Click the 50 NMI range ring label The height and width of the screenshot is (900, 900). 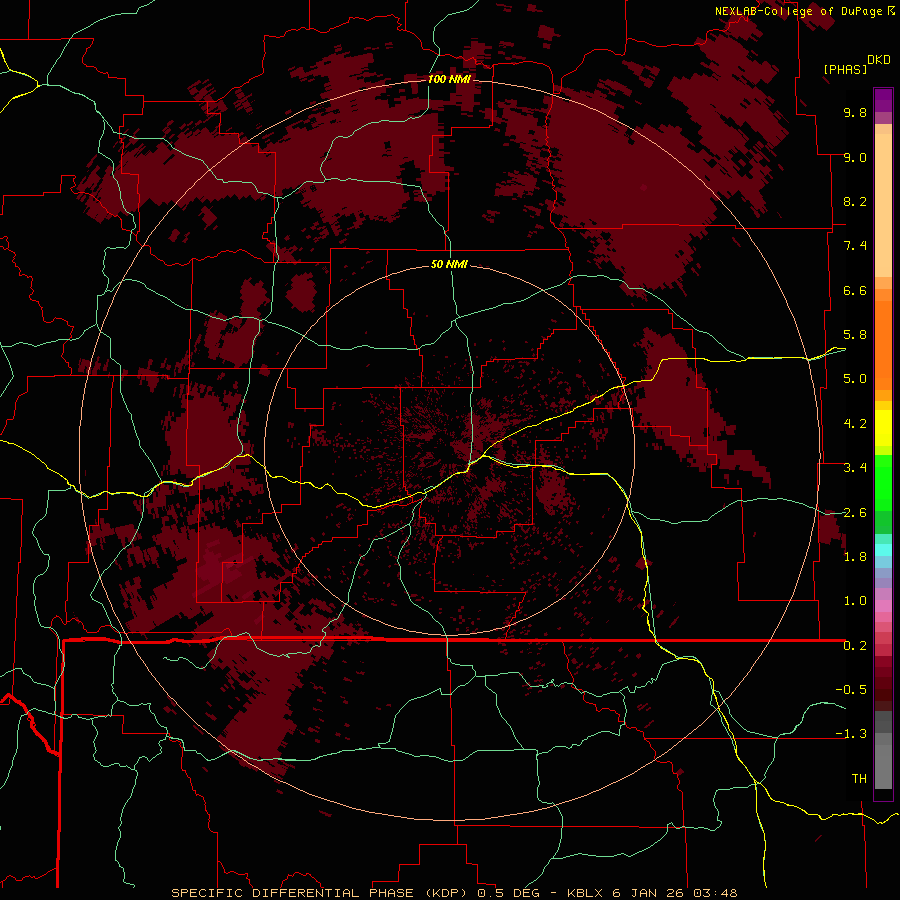(x=449, y=264)
